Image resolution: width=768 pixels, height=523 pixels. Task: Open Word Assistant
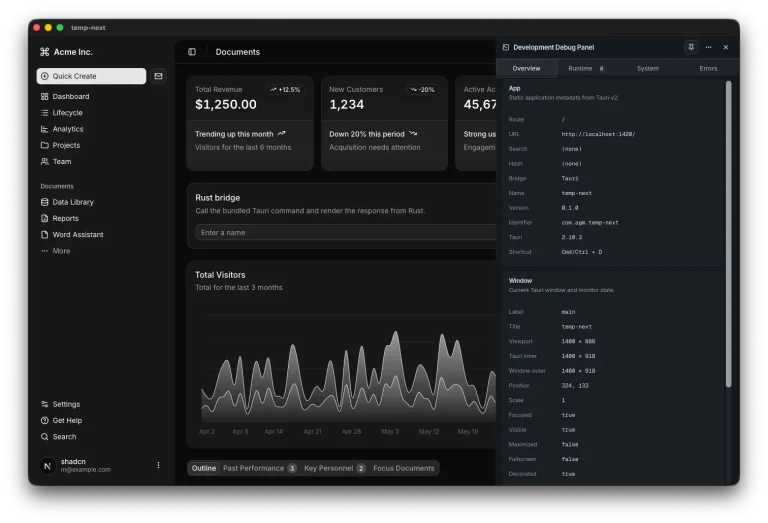pyautogui.click(x=103, y=234)
